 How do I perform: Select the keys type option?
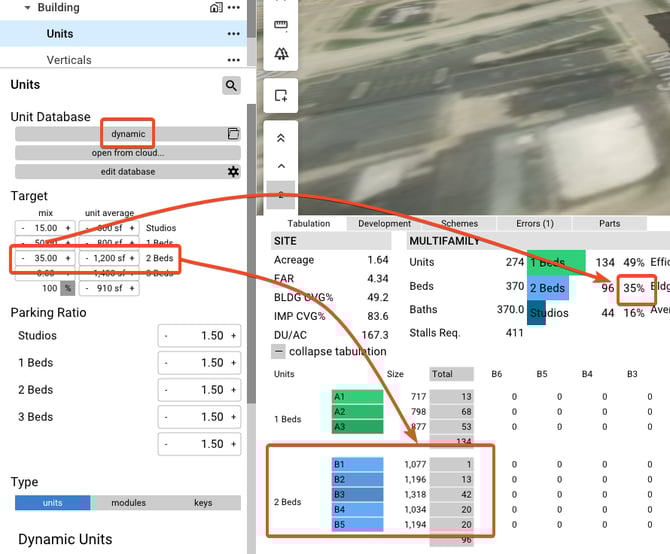(203, 503)
